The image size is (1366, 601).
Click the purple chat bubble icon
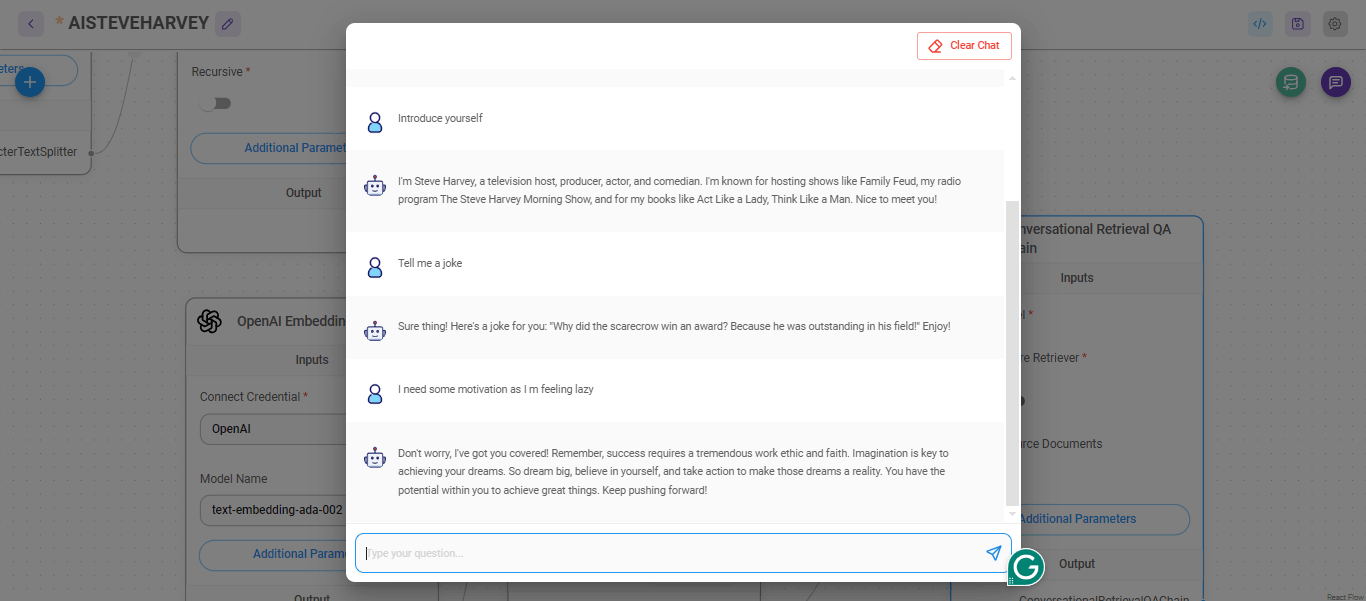pyautogui.click(x=1335, y=82)
